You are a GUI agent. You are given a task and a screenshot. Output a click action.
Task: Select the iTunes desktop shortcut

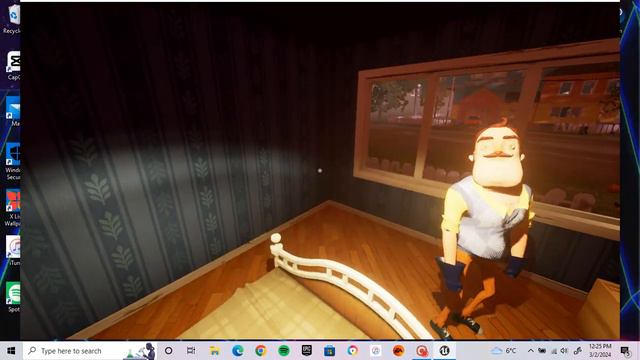[13, 251]
